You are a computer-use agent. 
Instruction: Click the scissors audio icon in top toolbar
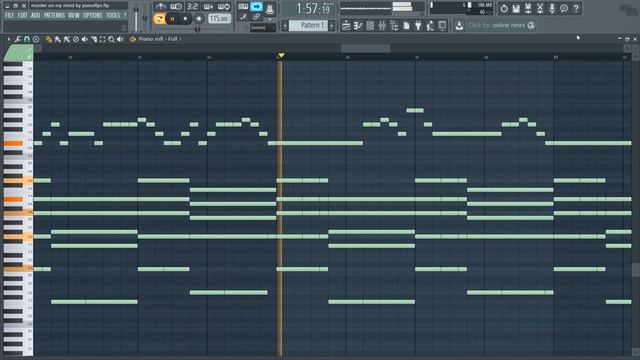pyautogui.click(x=540, y=9)
